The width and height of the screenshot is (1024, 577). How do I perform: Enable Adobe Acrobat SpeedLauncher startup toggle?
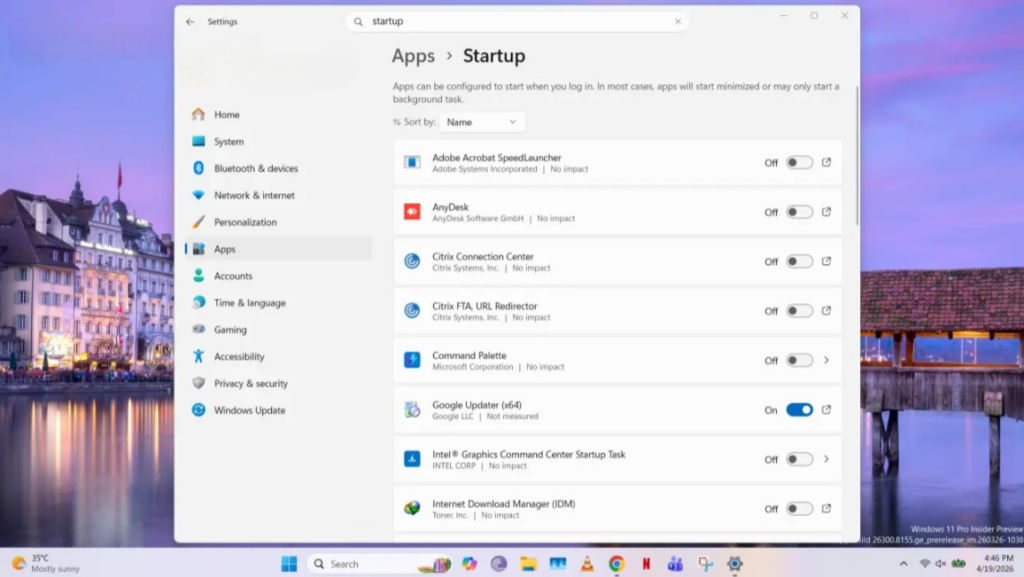click(x=799, y=163)
